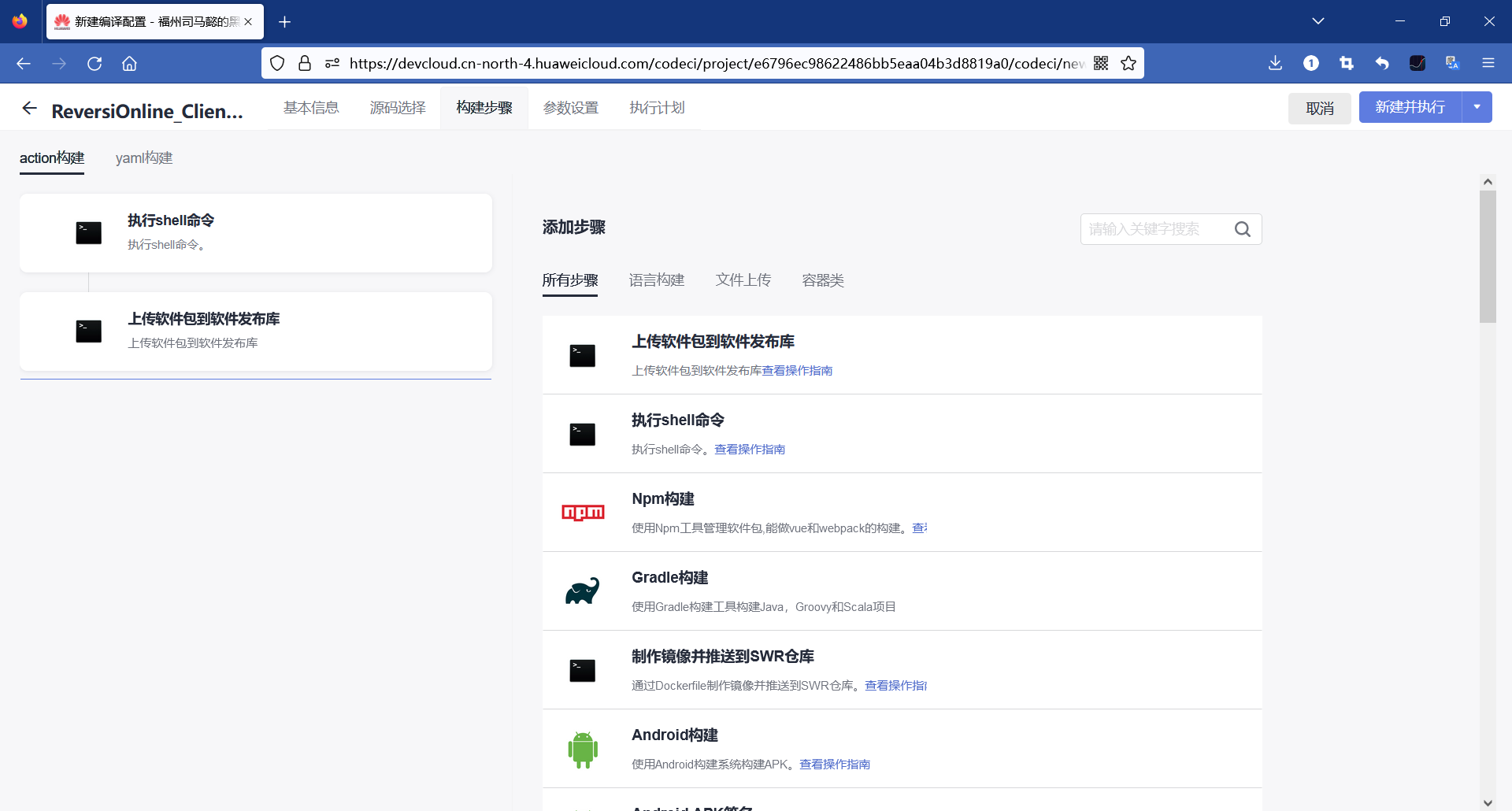Open the list-all-tabs chevron in Firefox
The height and width of the screenshot is (811, 1512).
tap(1319, 21)
